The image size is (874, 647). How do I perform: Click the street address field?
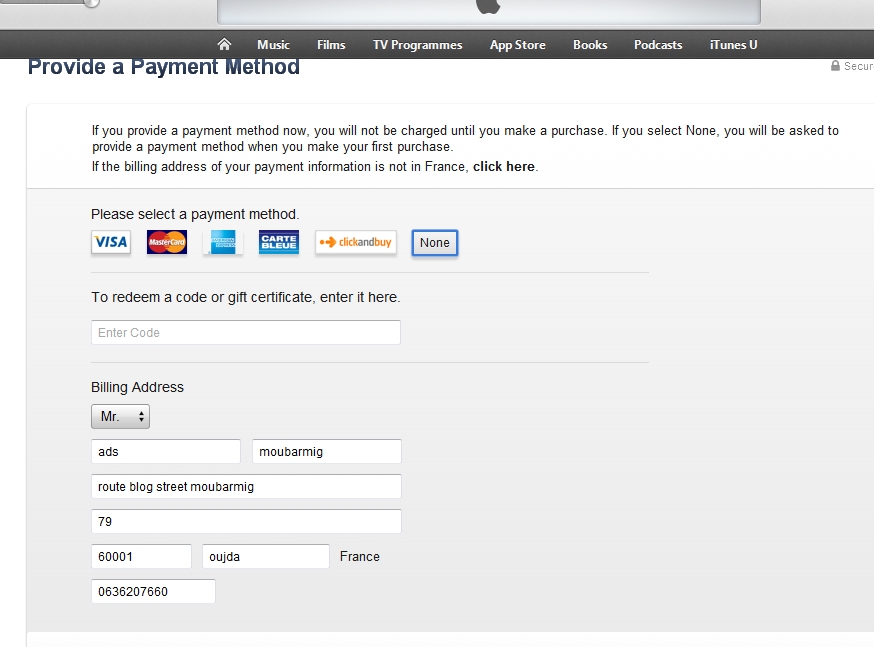(246, 487)
